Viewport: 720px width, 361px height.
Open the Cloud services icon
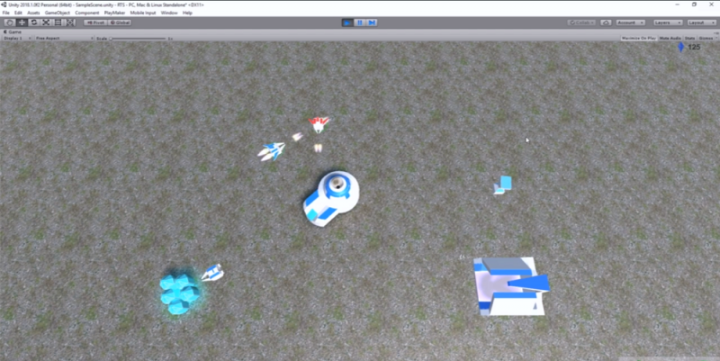tap(606, 23)
